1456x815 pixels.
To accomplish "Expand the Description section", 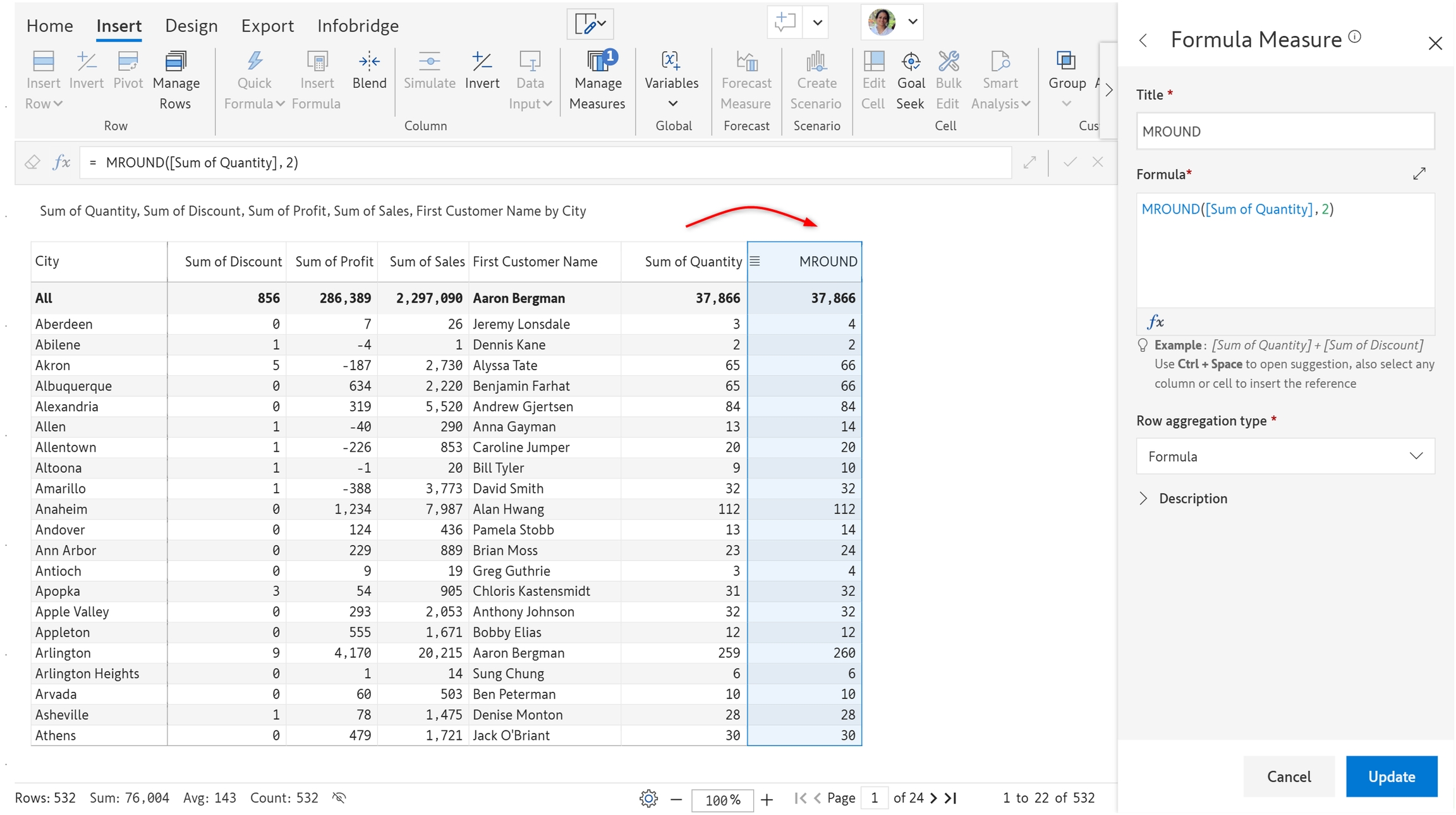I will coord(1143,498).
